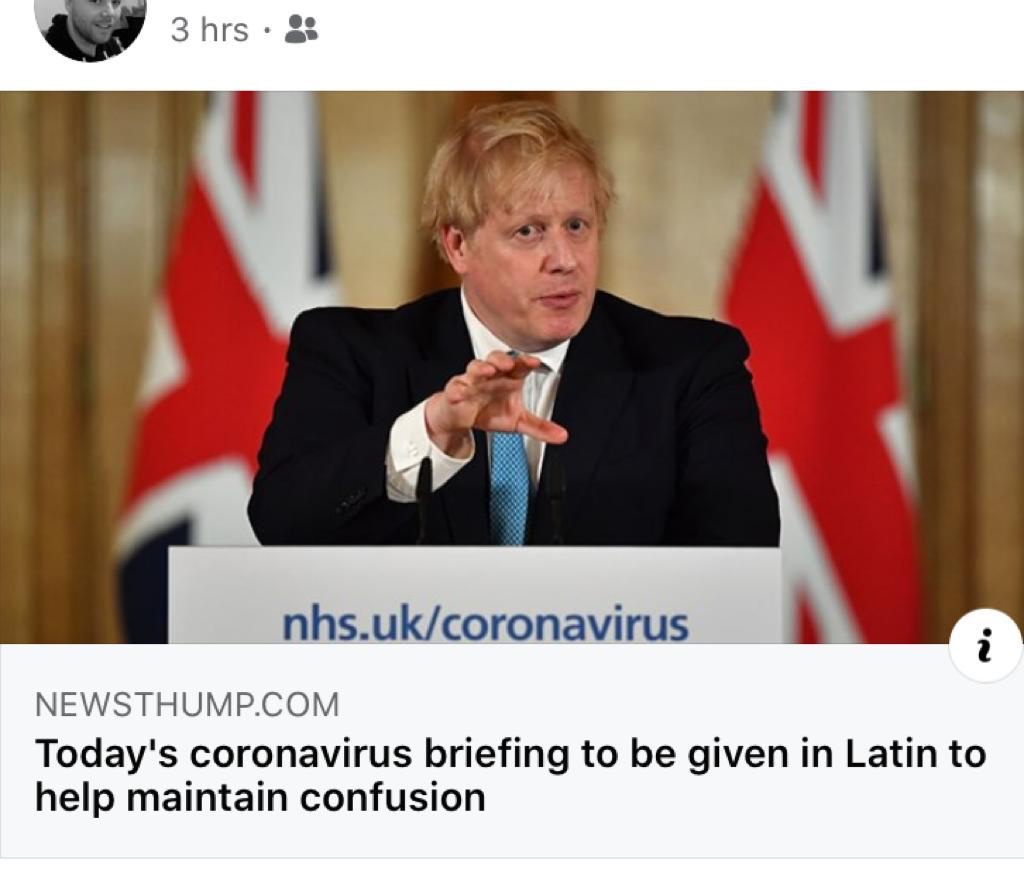The image size is (1024, 870).
Task: Click the nhs.uk/coronavirus podium sign in photo
Action: [485, 624]
